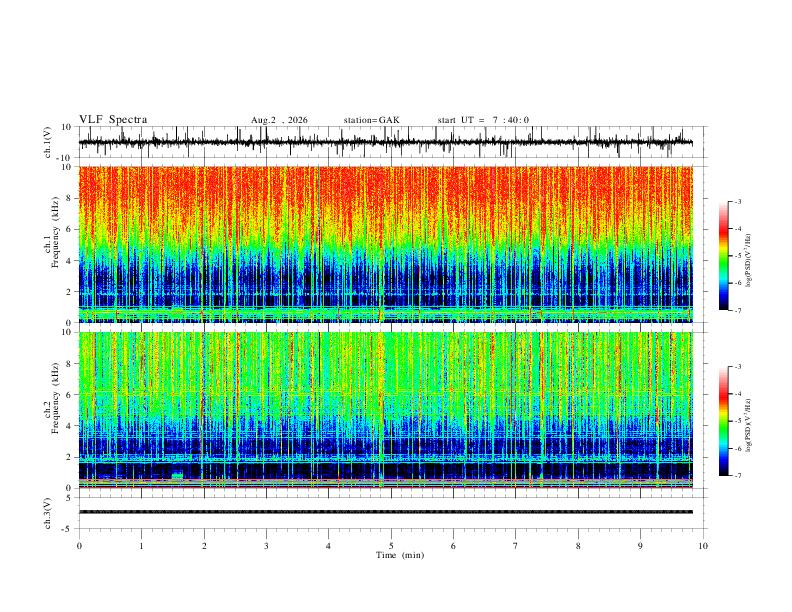
Task: Select the "start UT = 7 :40: 0" text
Action: (x=483, y=120)
